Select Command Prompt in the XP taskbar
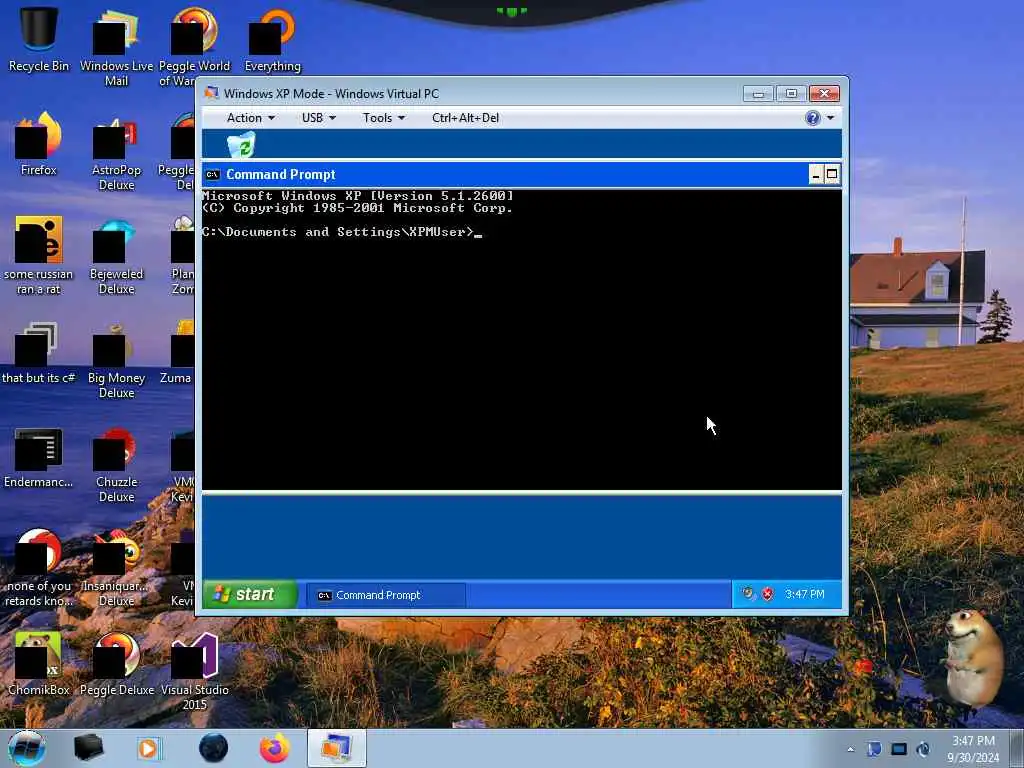This screenshot has width=1024, height=768. (x=385, y=595)
